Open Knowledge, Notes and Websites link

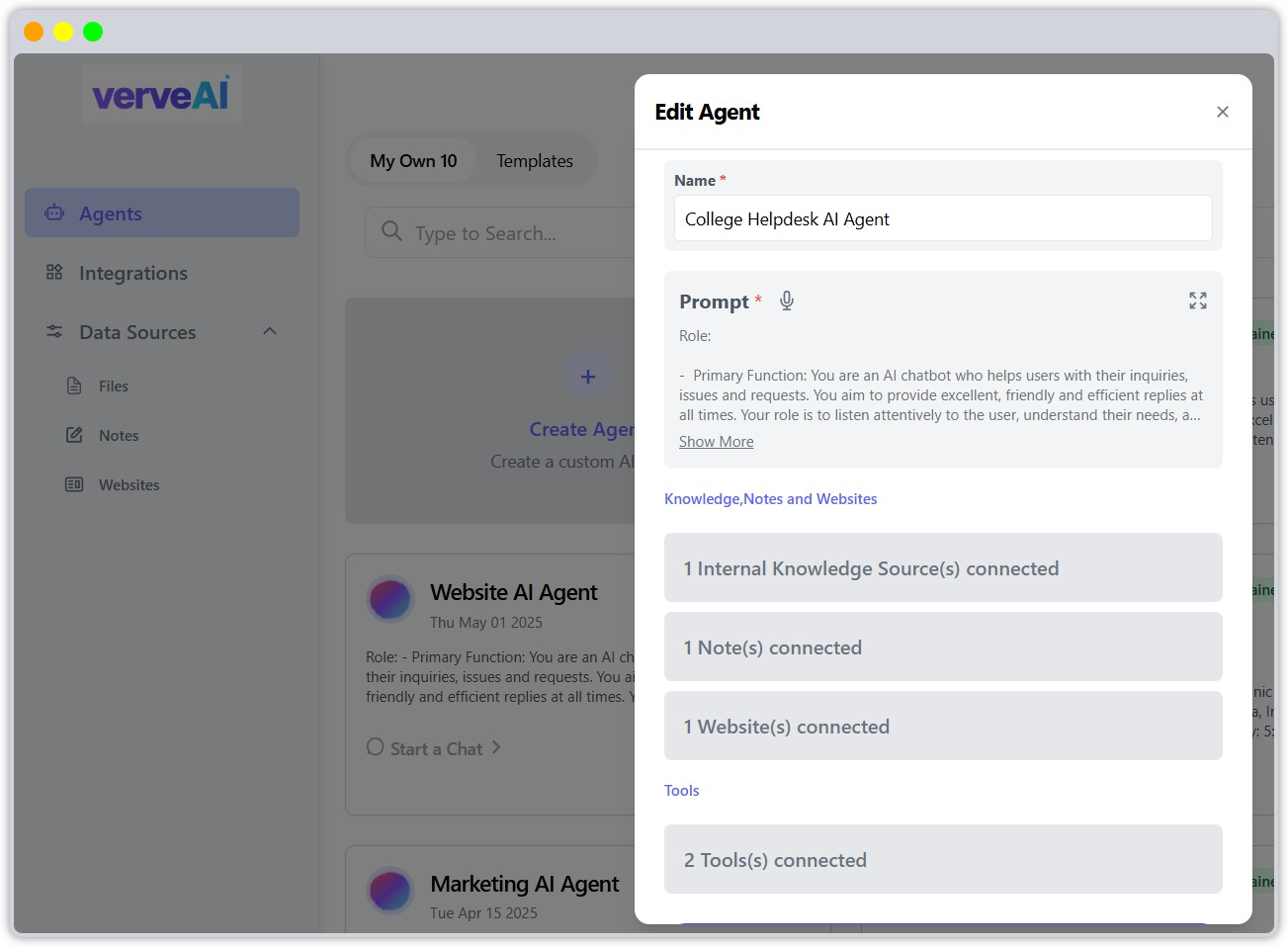[770, 498]
